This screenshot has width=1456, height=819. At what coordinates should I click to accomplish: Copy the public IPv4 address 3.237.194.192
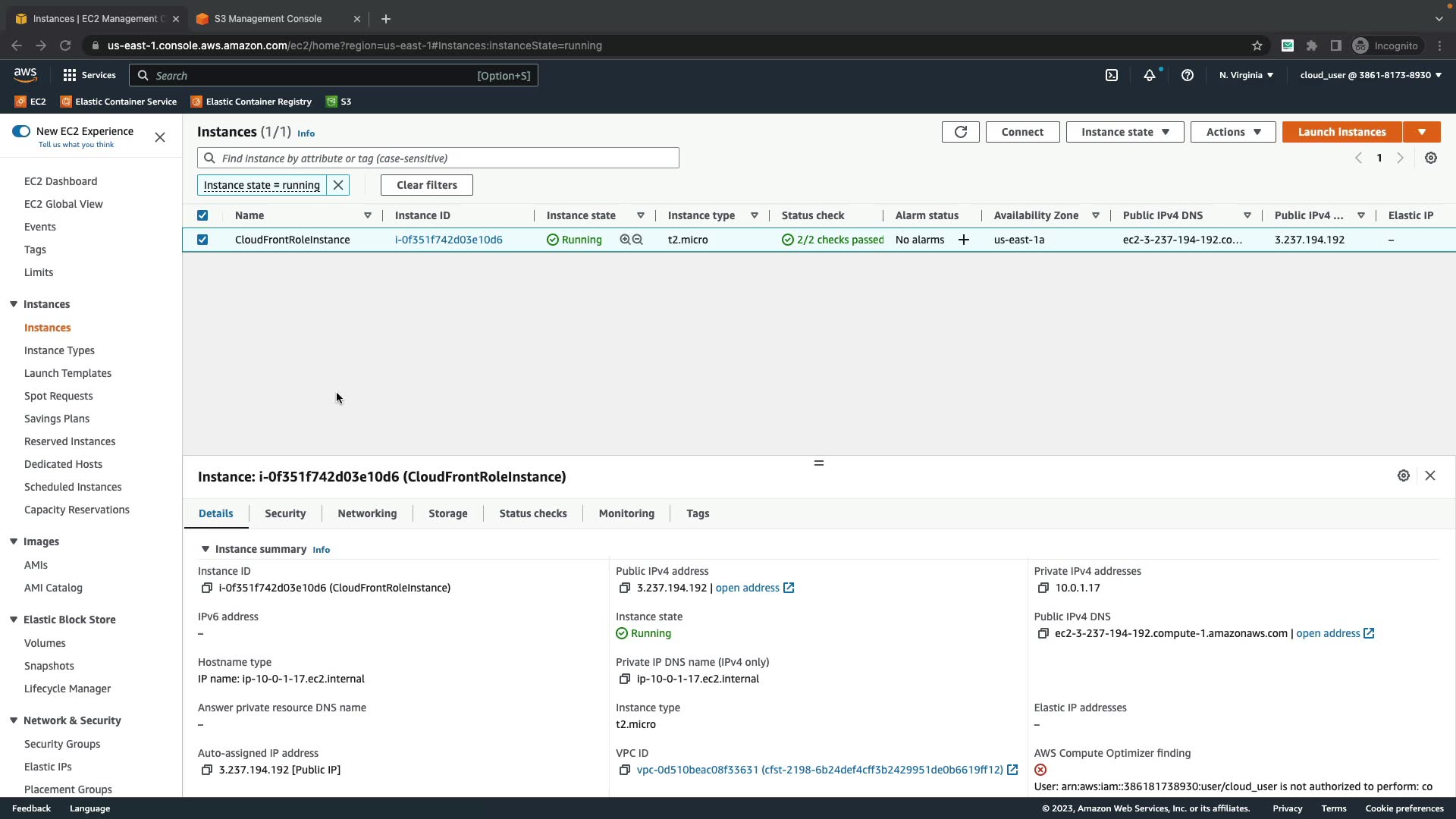[624, 588]
